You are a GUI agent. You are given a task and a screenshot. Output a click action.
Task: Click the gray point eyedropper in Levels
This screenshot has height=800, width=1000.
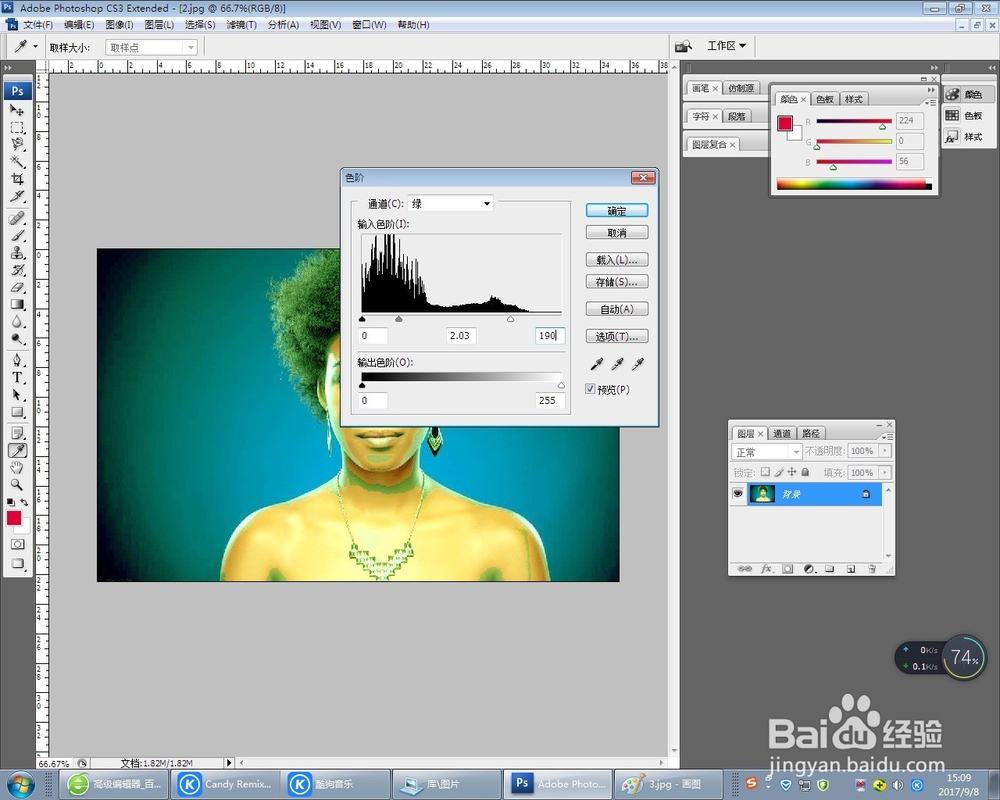[617, 364]
